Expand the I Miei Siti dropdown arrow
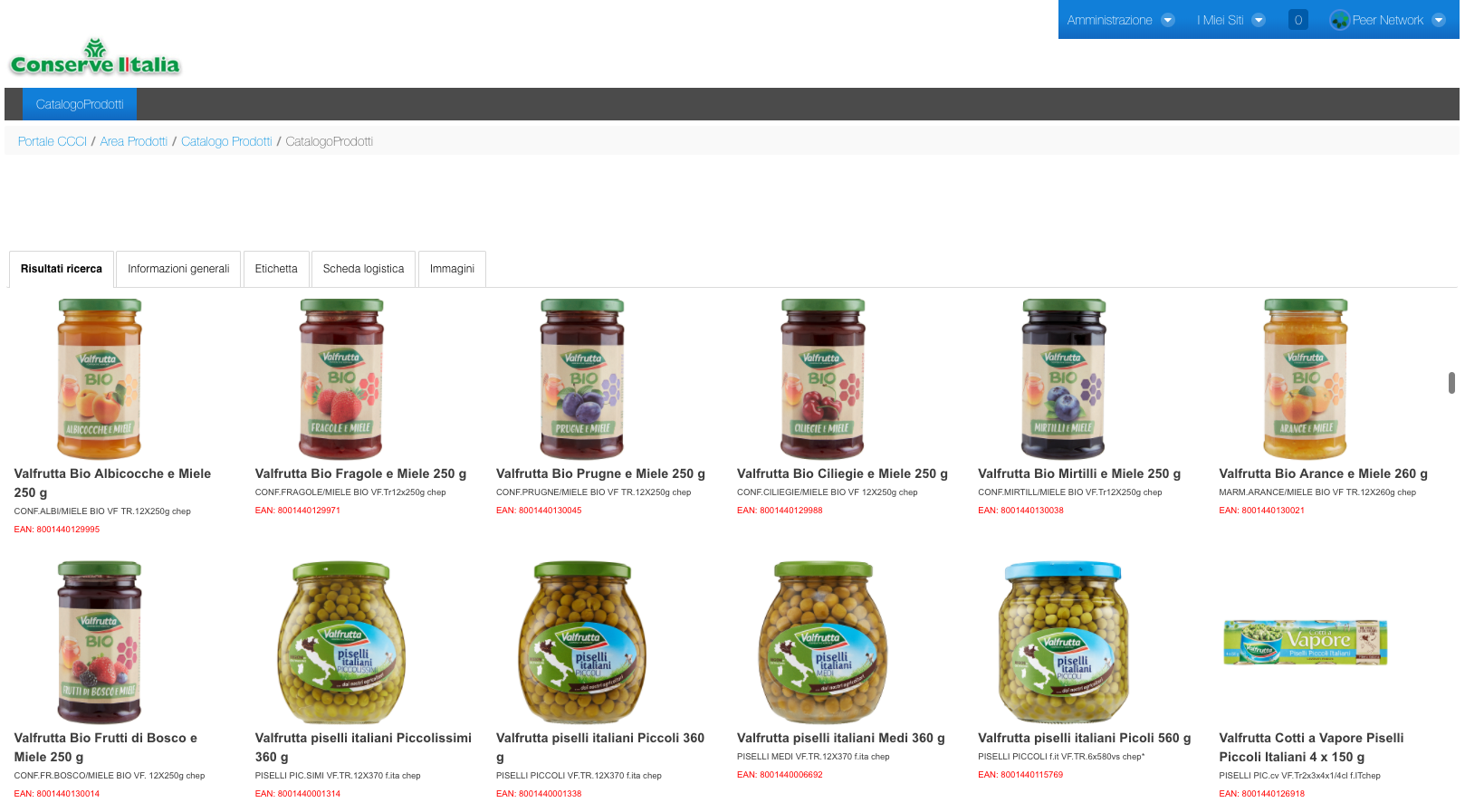The height and width of the screenshot is (812, 1465). pos(1259,20)
